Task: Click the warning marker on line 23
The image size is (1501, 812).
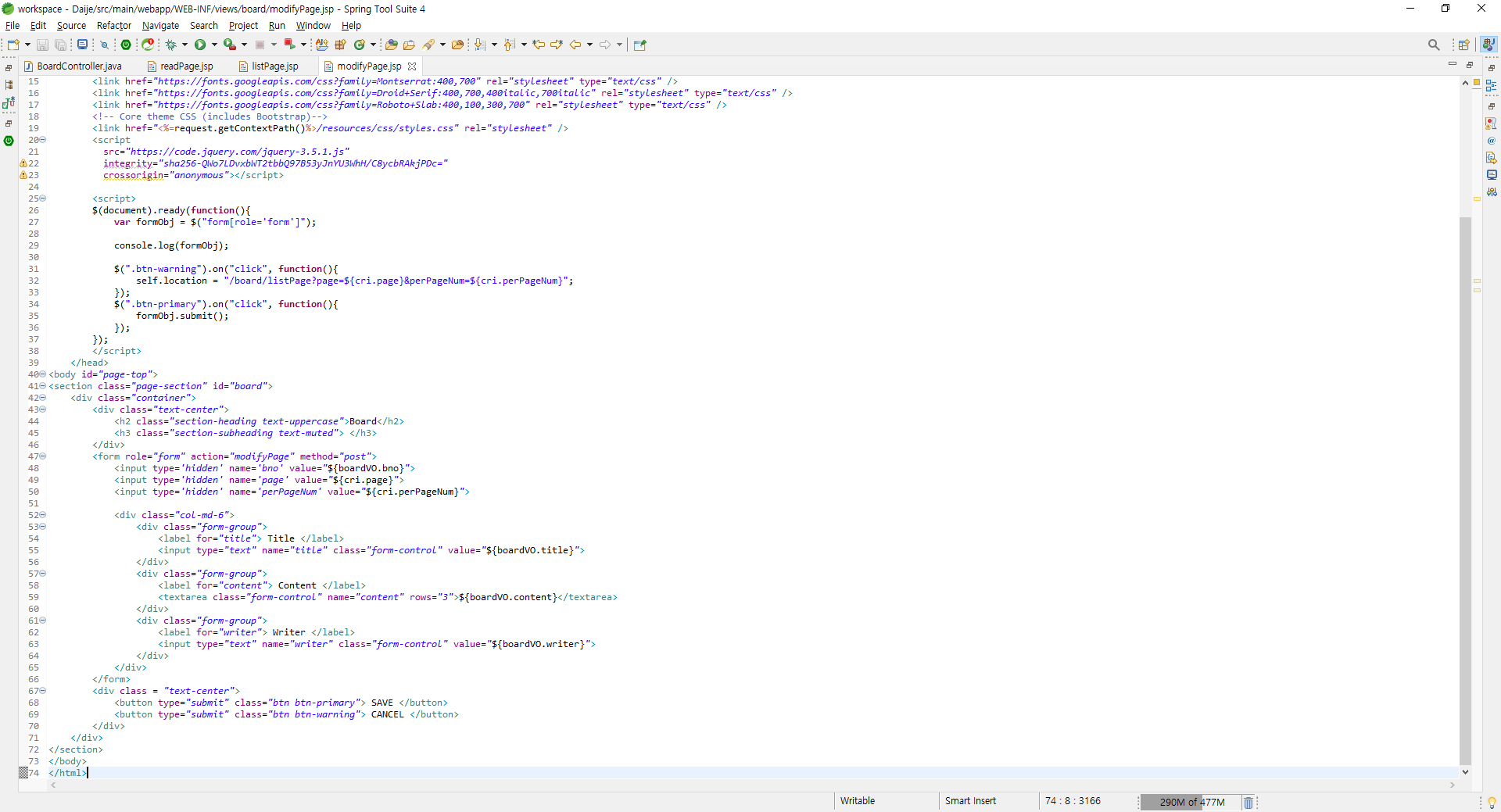Action: [x=23, y=175]
